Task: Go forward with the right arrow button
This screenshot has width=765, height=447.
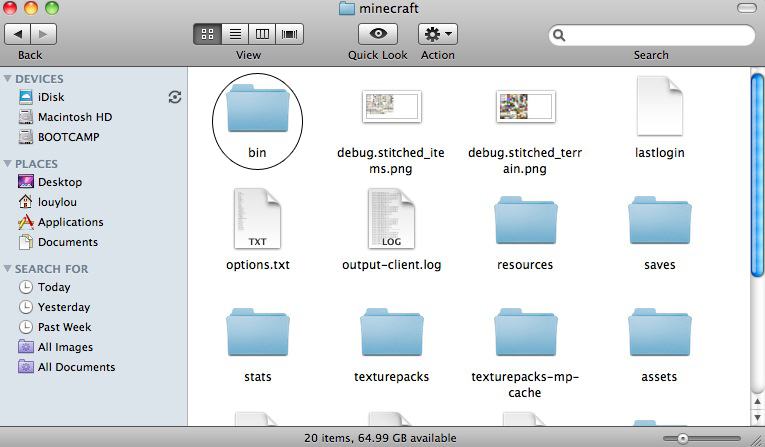Action: [x=43, y=34]
